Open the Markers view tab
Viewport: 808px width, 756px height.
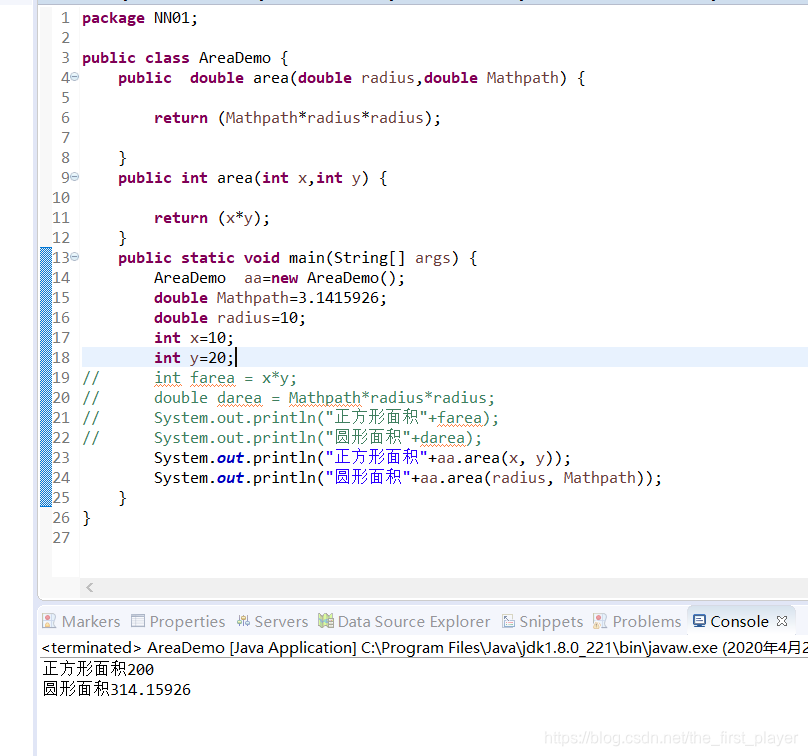point(81,621)
